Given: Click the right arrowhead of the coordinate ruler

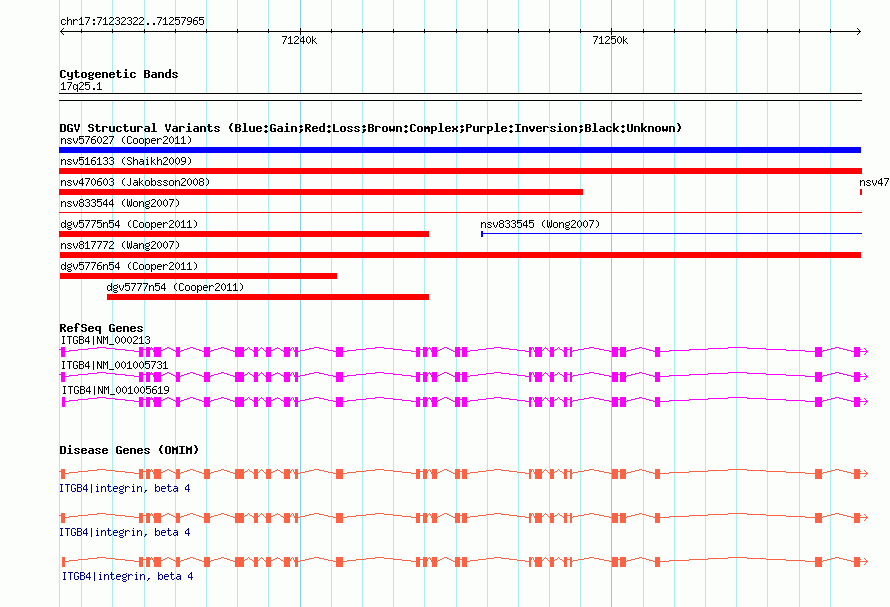Looking at the screenshot, I should (x=858, y=32).
